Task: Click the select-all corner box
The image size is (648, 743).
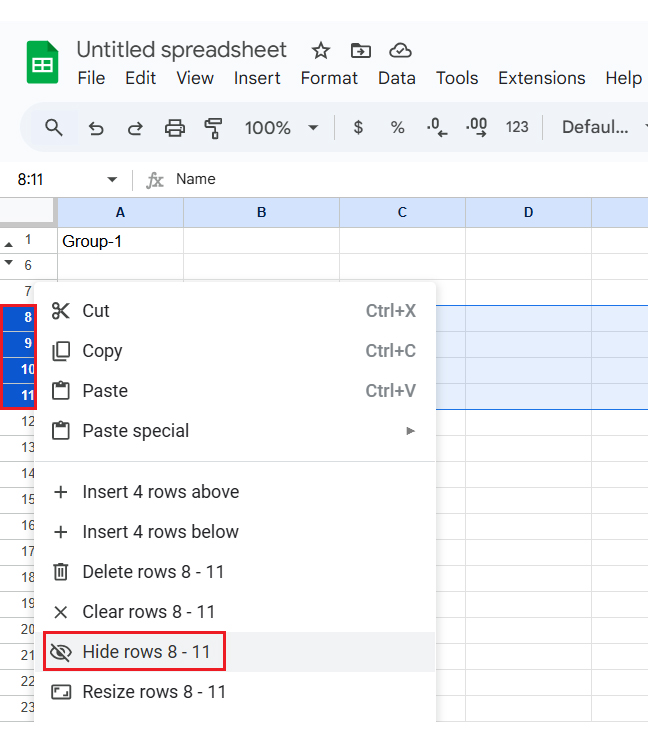Action: (x=27, y=210)
